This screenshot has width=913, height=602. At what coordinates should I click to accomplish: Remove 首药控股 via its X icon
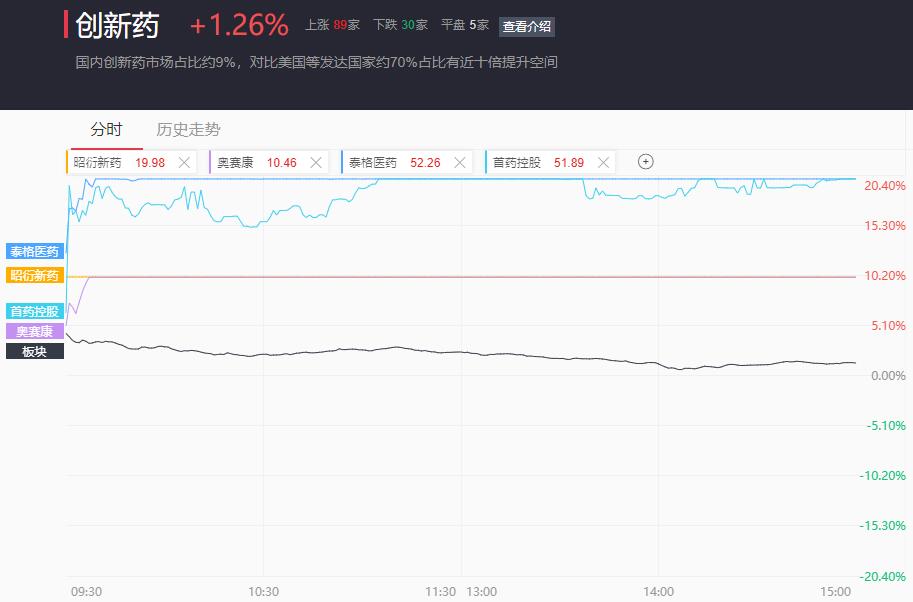pyautogui.click(x=603, y=162)
